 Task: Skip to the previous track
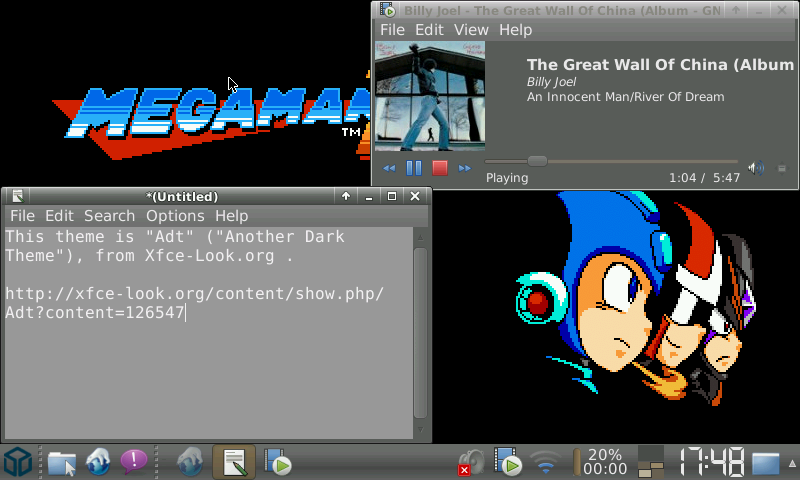pyautogui.click(x=388, y=168)
